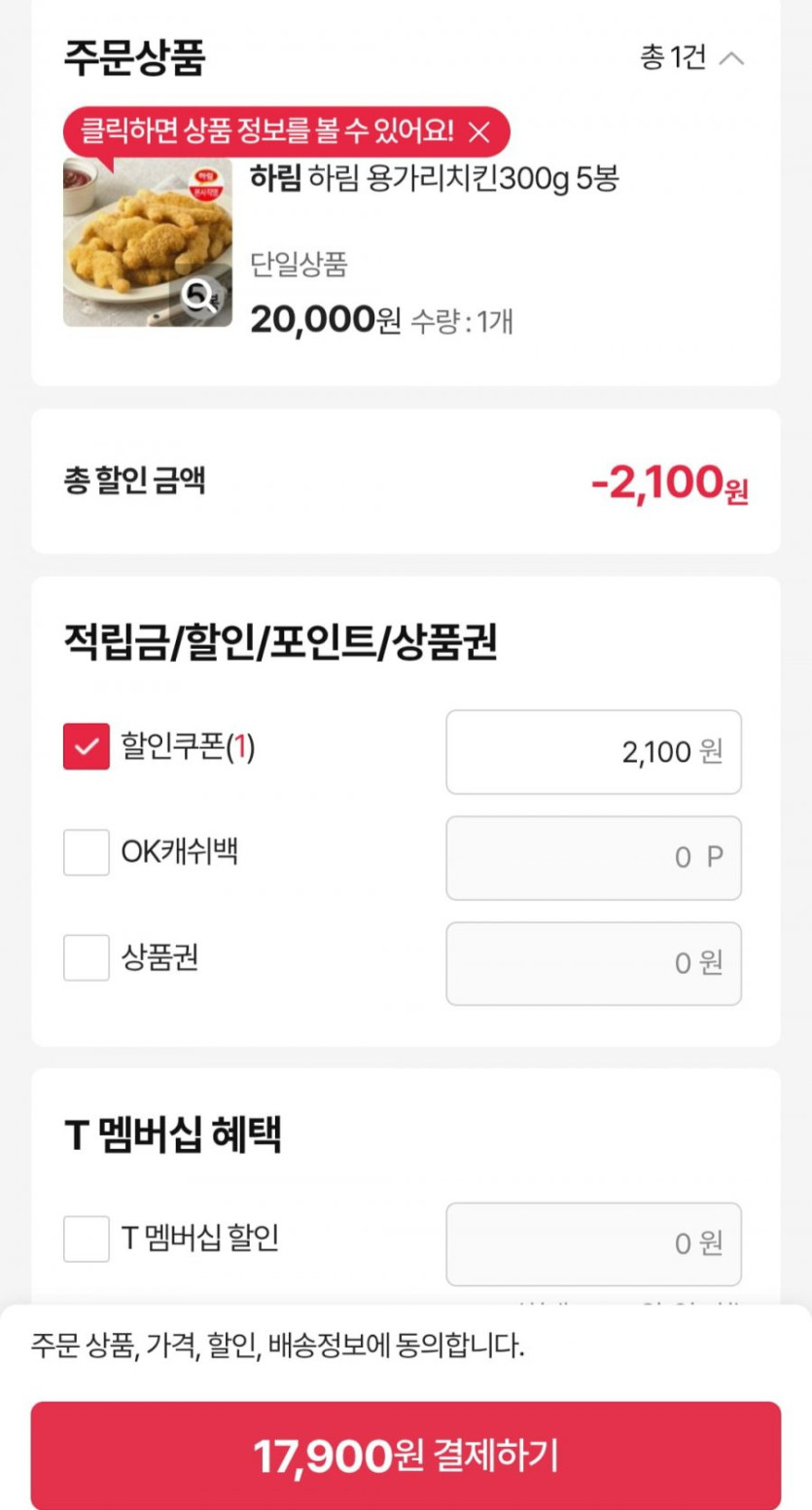Click the 상품권 amount input field
The height and width of the screenshot is (1510, 812).
593,963
